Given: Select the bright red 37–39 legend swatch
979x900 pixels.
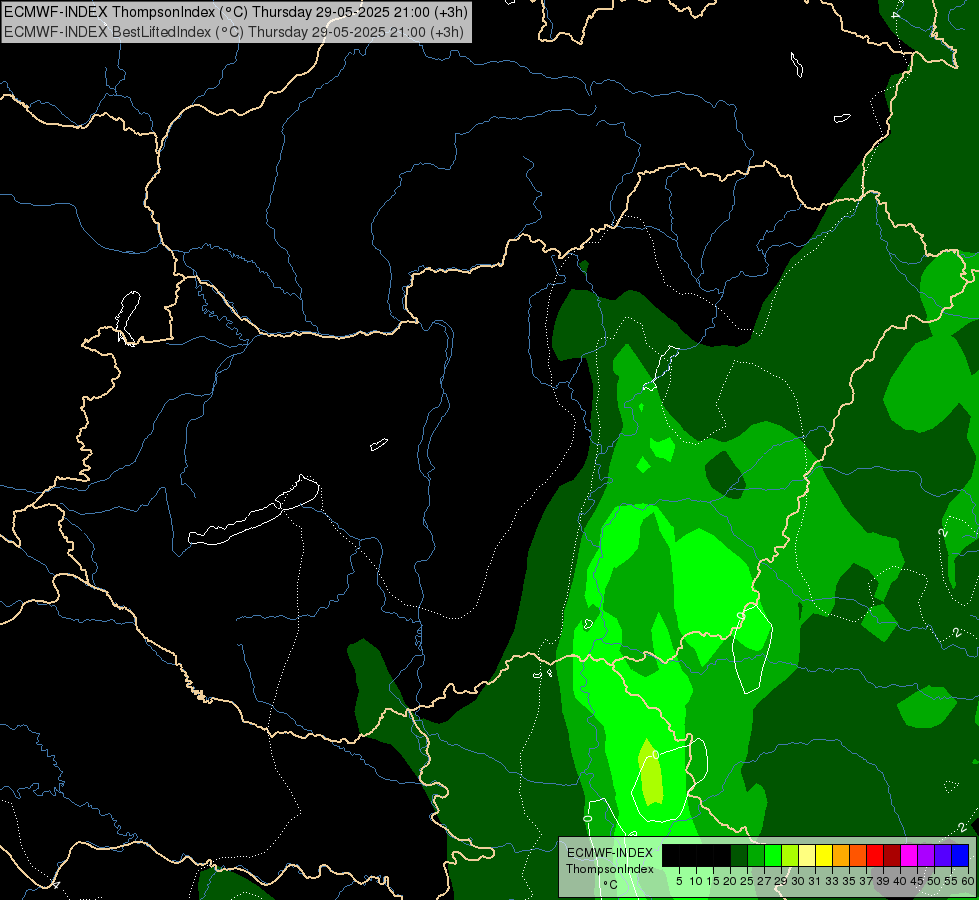Looking at the screenshot, I should click(875, 855).
